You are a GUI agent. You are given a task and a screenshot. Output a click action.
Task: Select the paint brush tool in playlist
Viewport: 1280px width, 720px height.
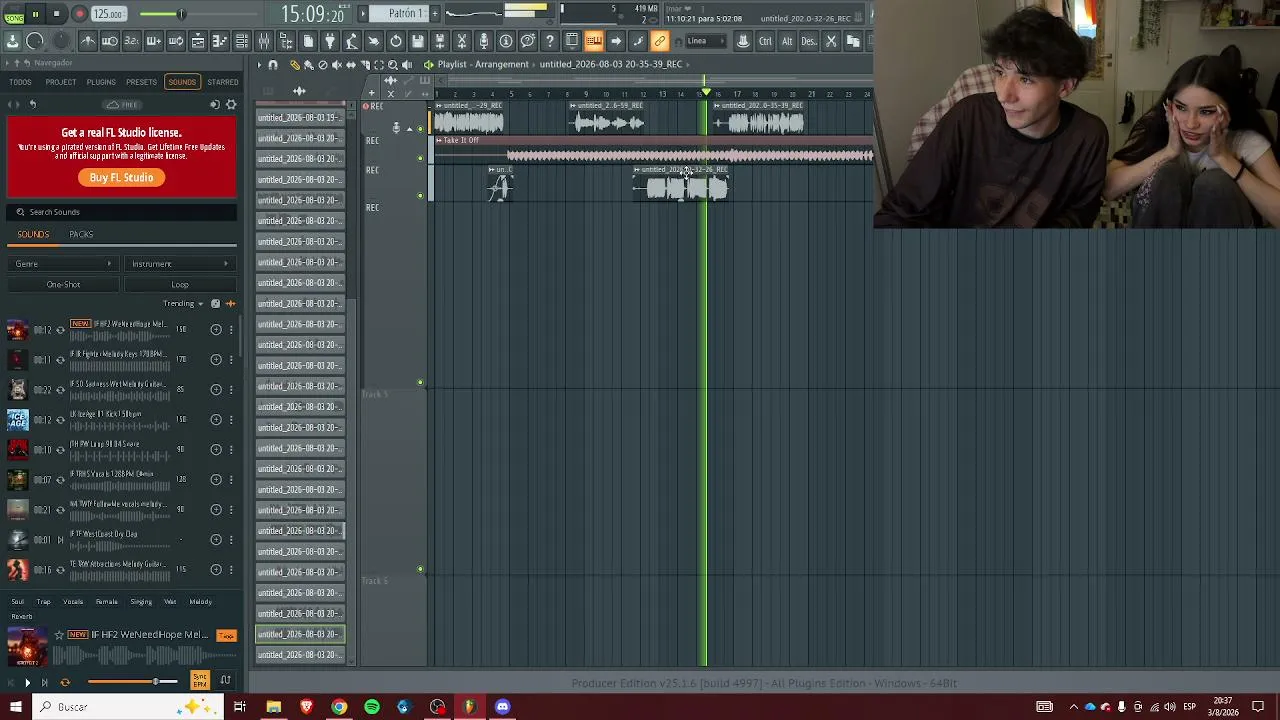pos(308,65)
